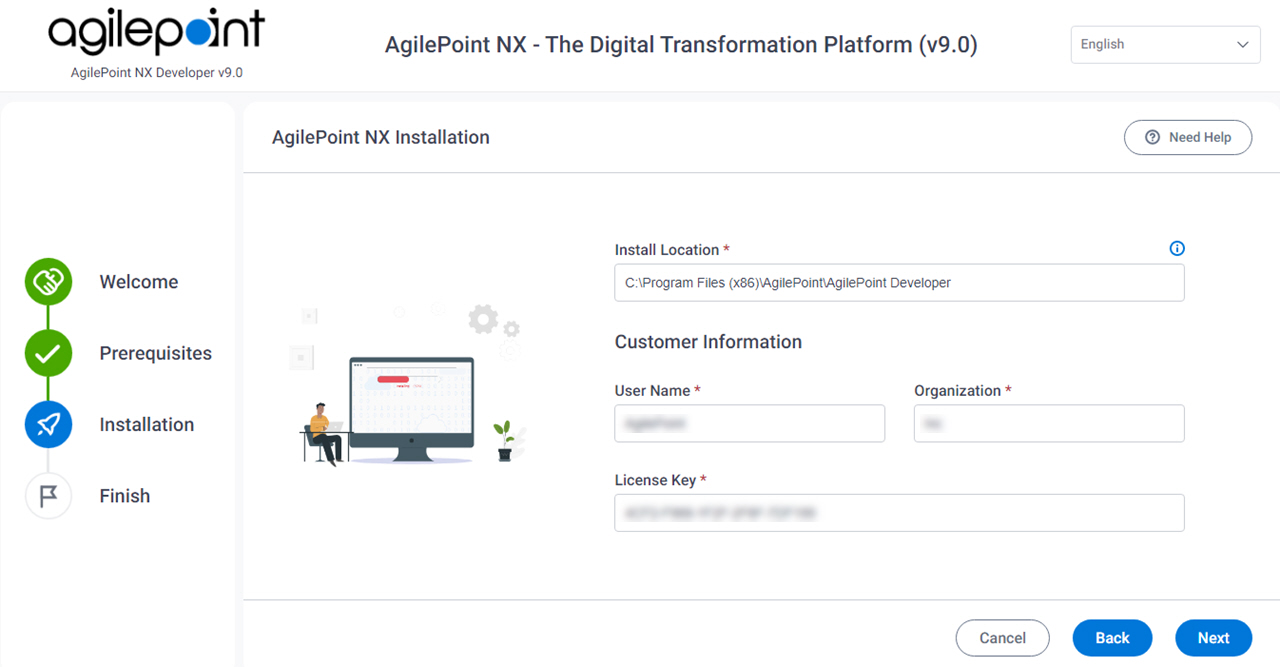Click Next to continue installation
The width and height of the screenshot is (1280, 667).
1213,638
